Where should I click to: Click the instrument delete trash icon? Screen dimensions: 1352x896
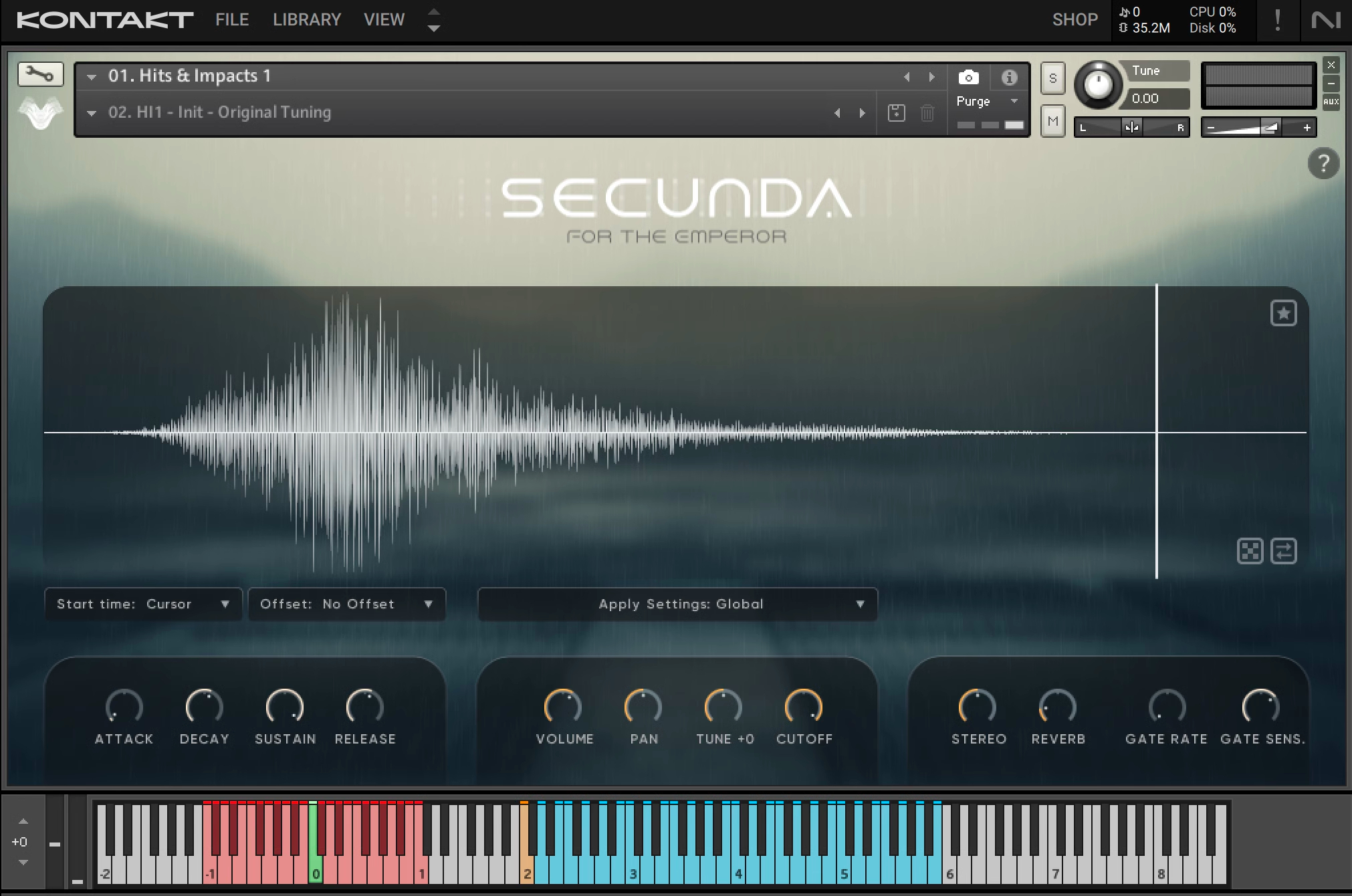(x=926, y=113)
